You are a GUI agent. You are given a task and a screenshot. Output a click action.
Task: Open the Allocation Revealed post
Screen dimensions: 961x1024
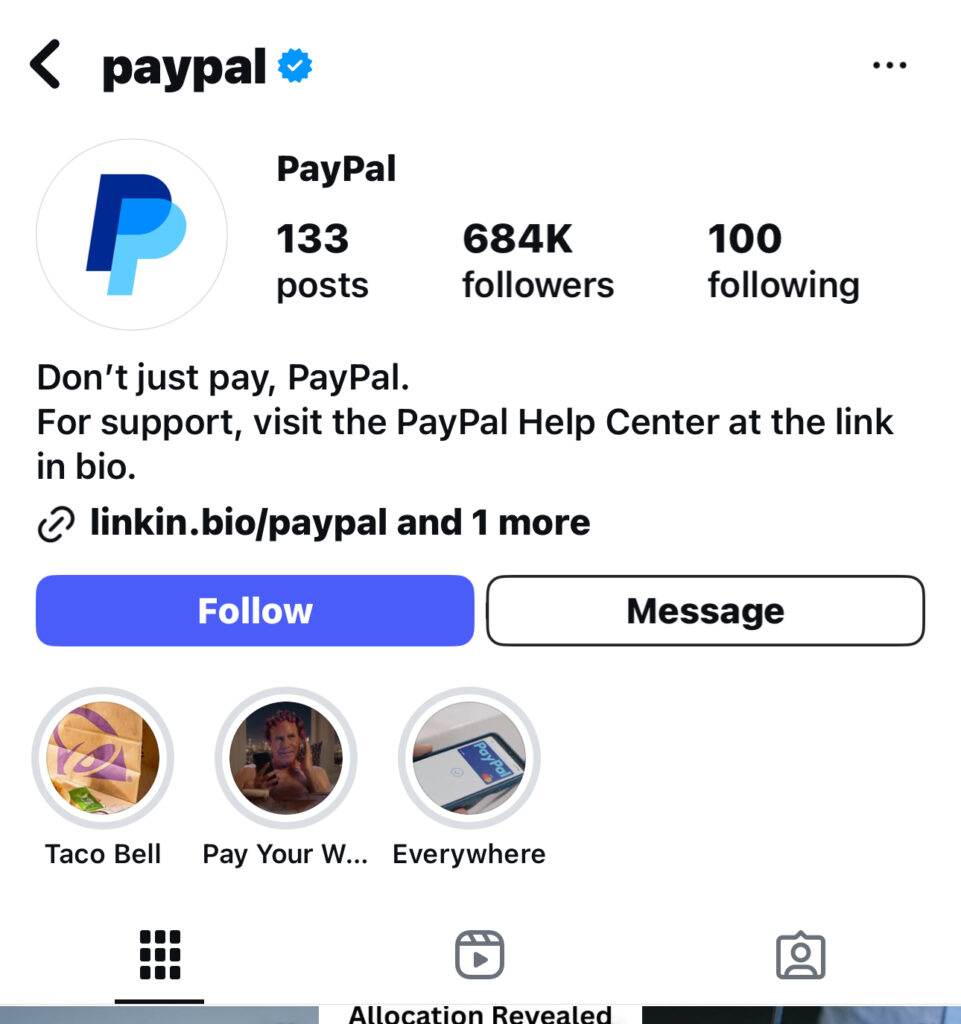[480, 1014]
